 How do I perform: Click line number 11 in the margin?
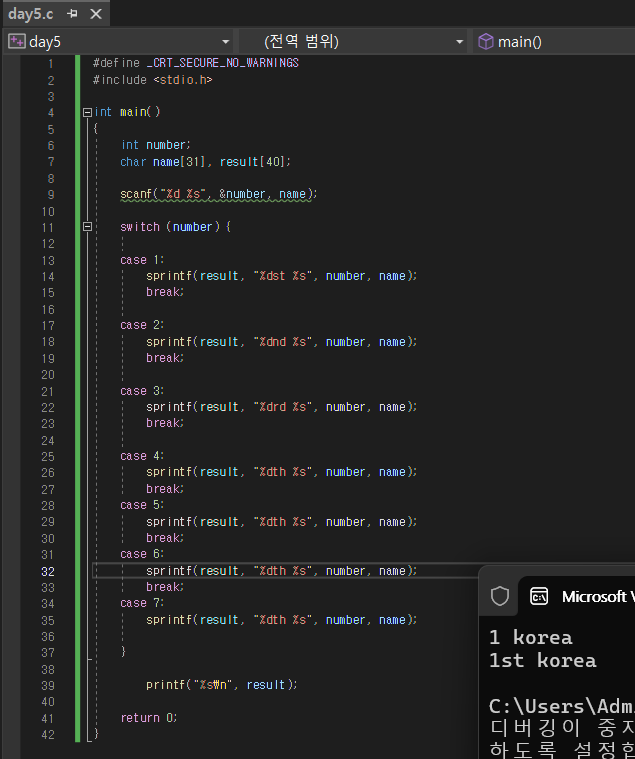click(48, 228)
